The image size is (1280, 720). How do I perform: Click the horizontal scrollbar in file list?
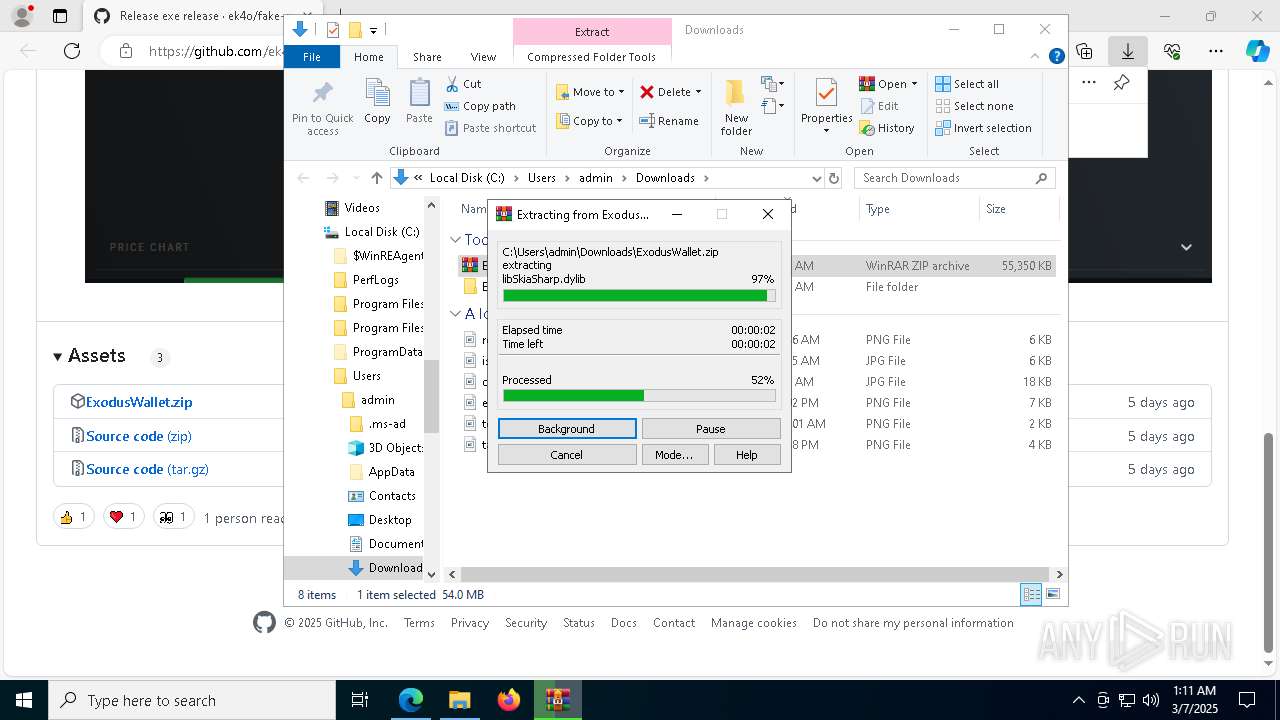click(x=754, y=574)
